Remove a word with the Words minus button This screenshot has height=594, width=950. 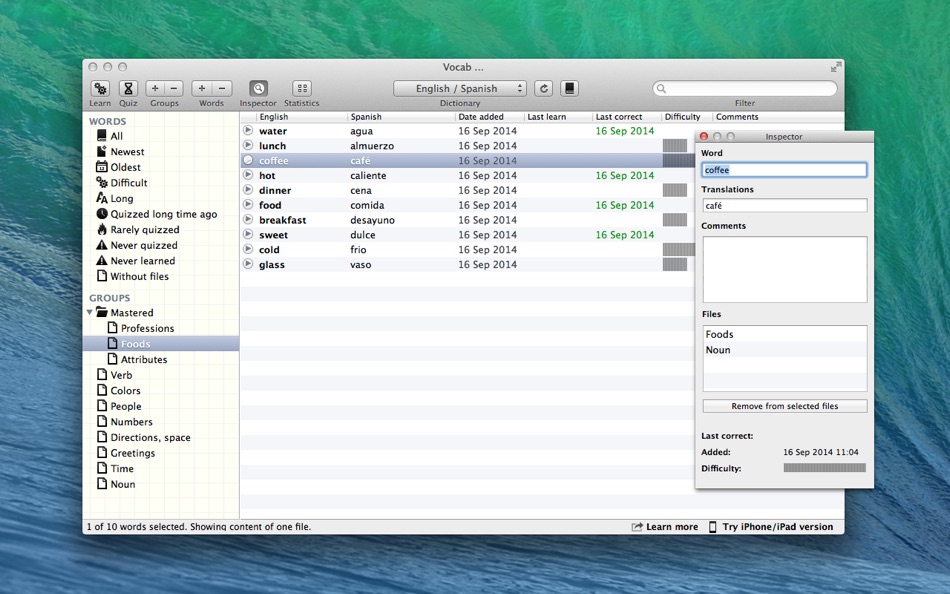tap(222, 88)
